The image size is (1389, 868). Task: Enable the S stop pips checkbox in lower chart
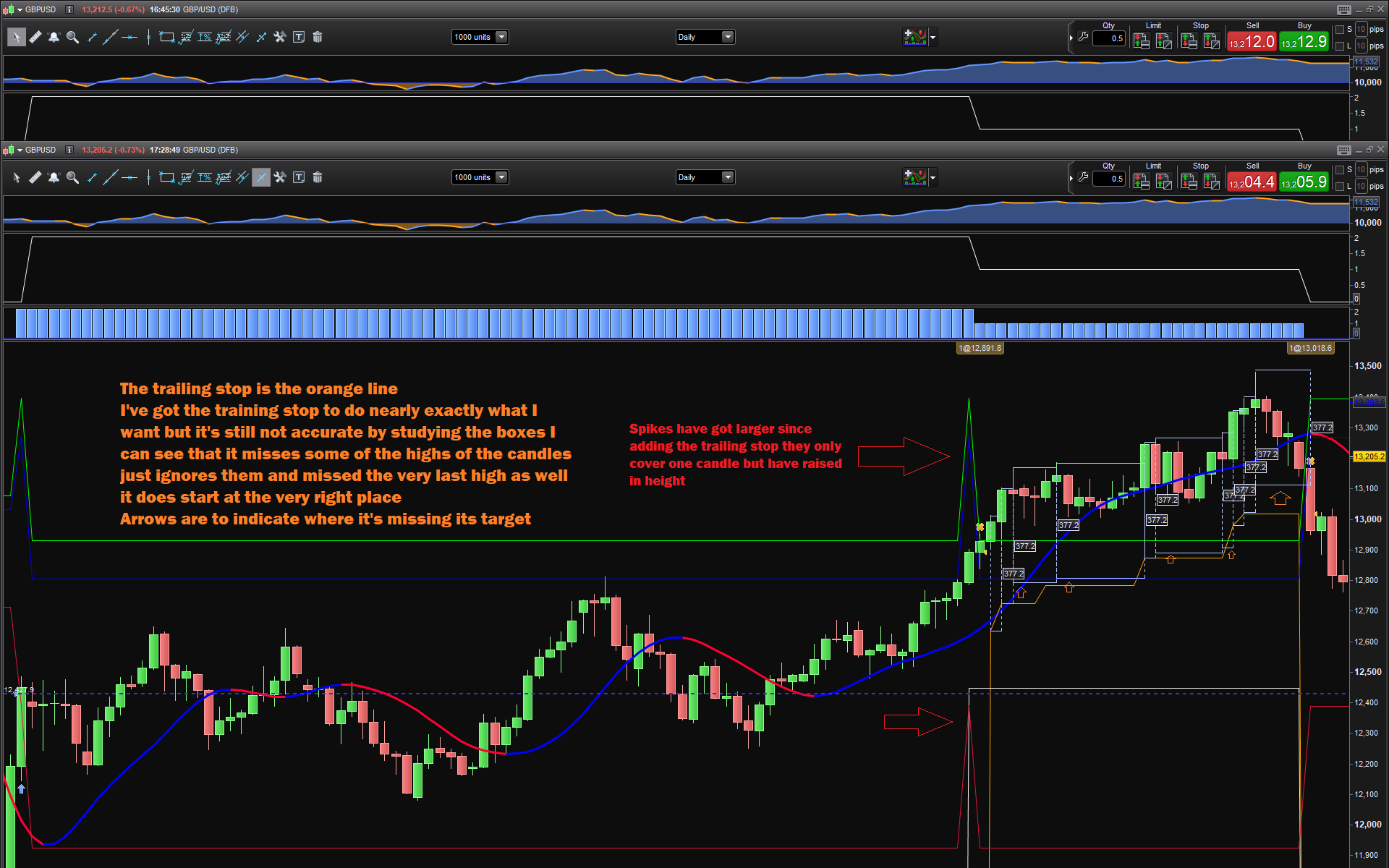[x=1340, y=170]
